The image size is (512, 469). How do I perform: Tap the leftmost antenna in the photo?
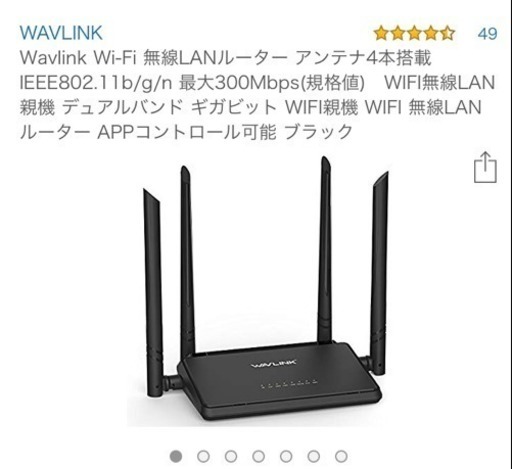tap(153, 293)
